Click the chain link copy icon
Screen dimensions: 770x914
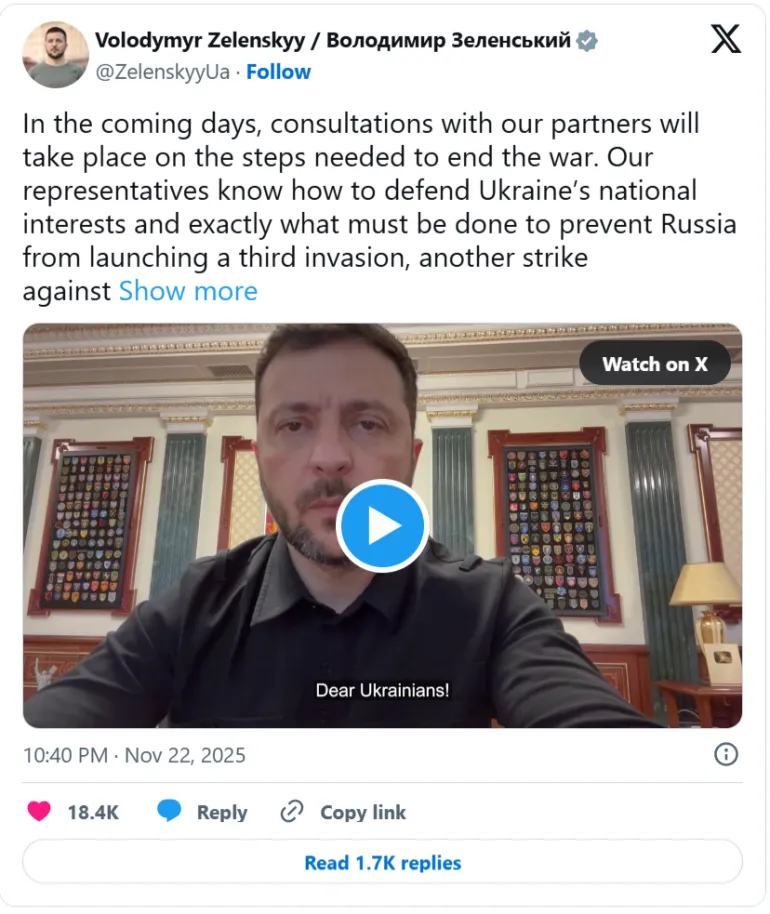[x=291, y=811]
